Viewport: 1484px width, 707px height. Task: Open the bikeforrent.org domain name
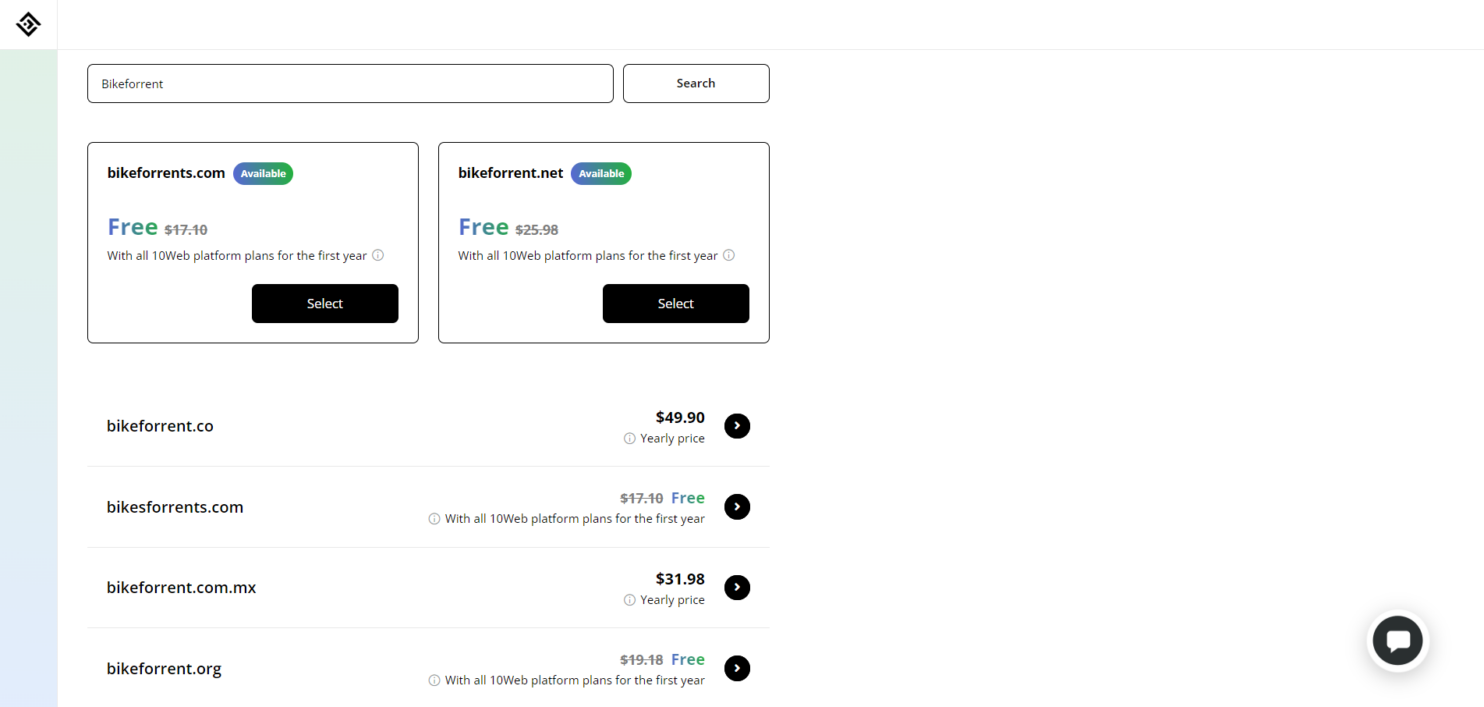(164, 668)
